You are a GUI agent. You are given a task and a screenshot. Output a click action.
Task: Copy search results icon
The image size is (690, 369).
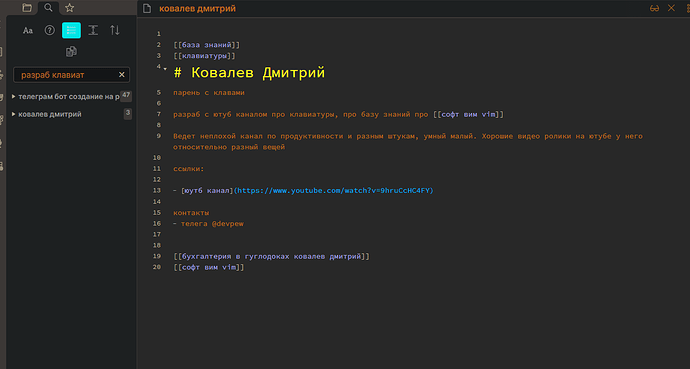click(71, 52)
